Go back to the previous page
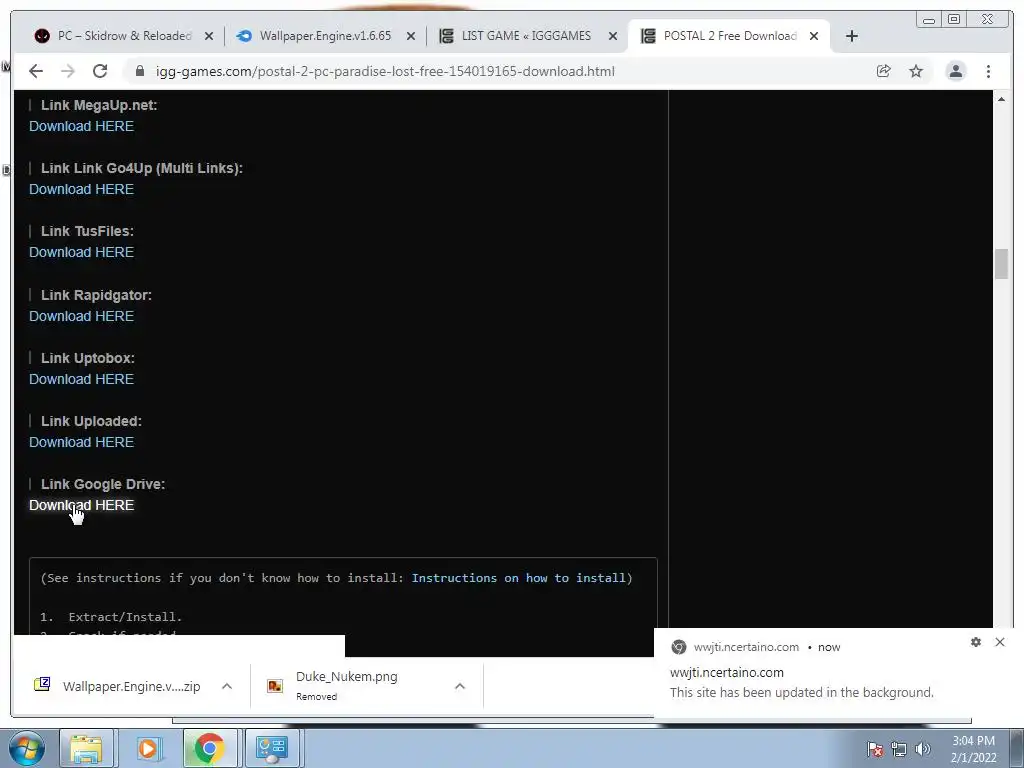Image resolution: width=1024 pixels, height=768 pixels. [x=36, y=71]
